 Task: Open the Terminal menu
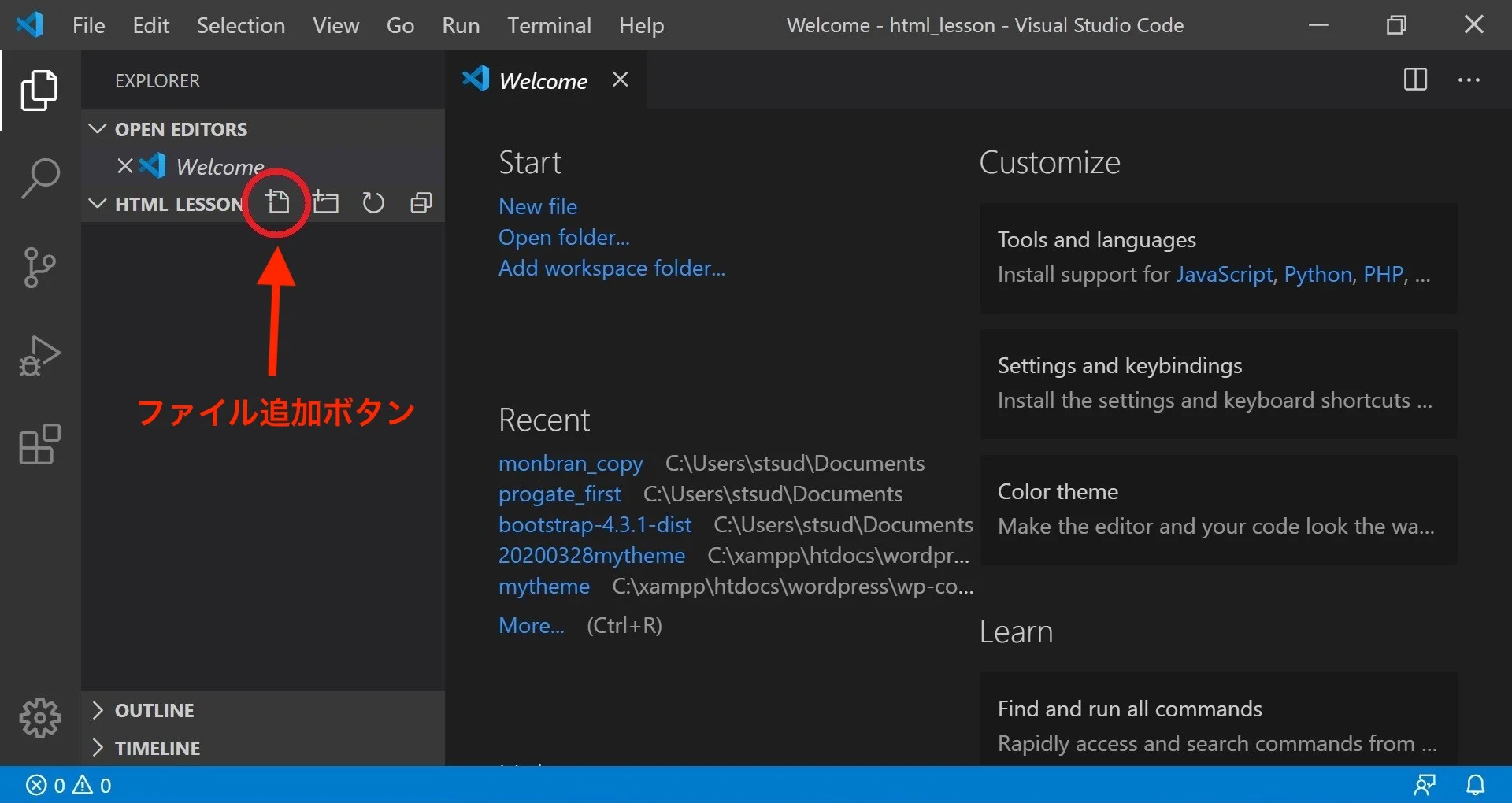[x=549, y=24]
